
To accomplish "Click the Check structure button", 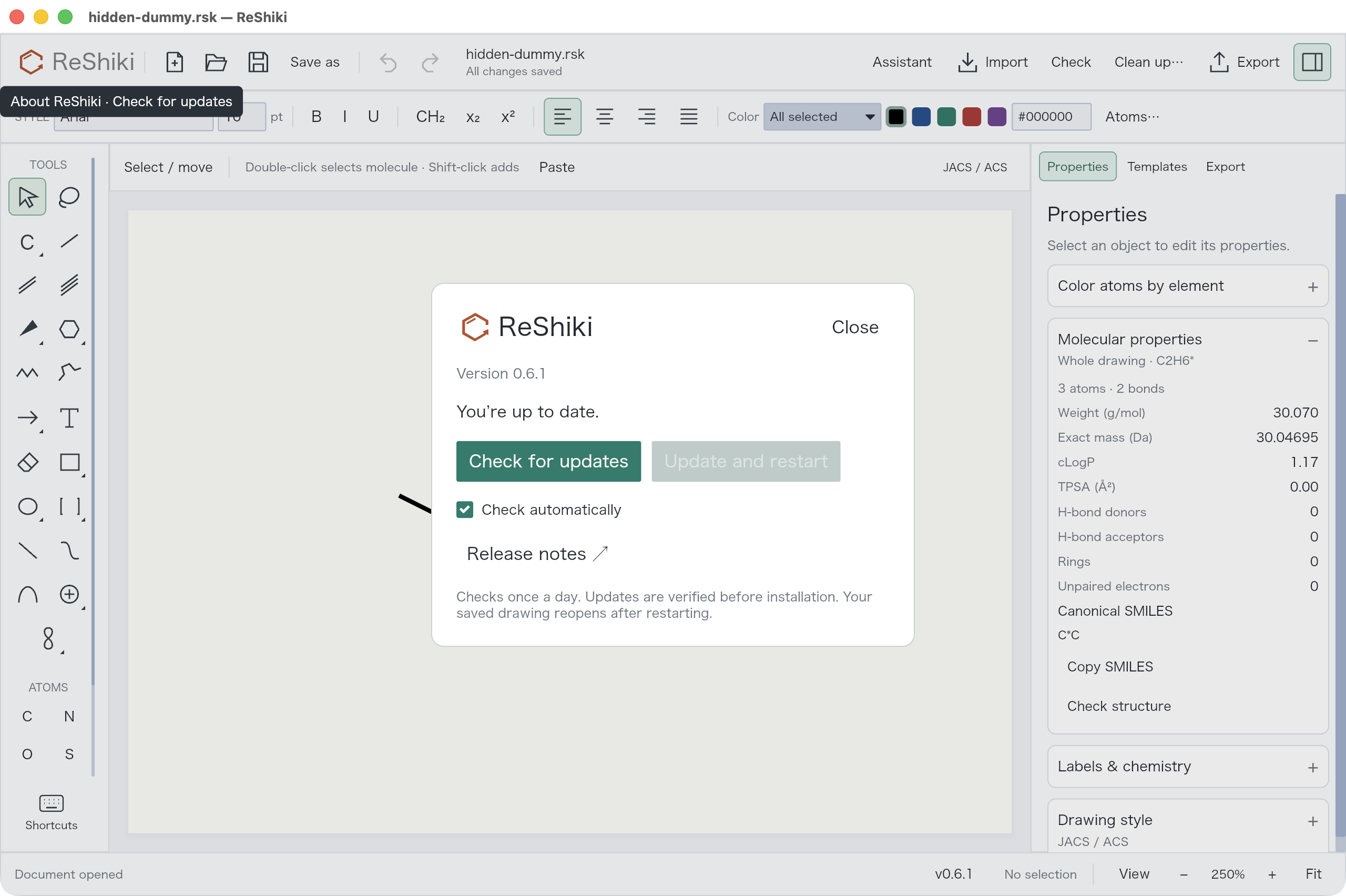I will [x=1119, y=706].
